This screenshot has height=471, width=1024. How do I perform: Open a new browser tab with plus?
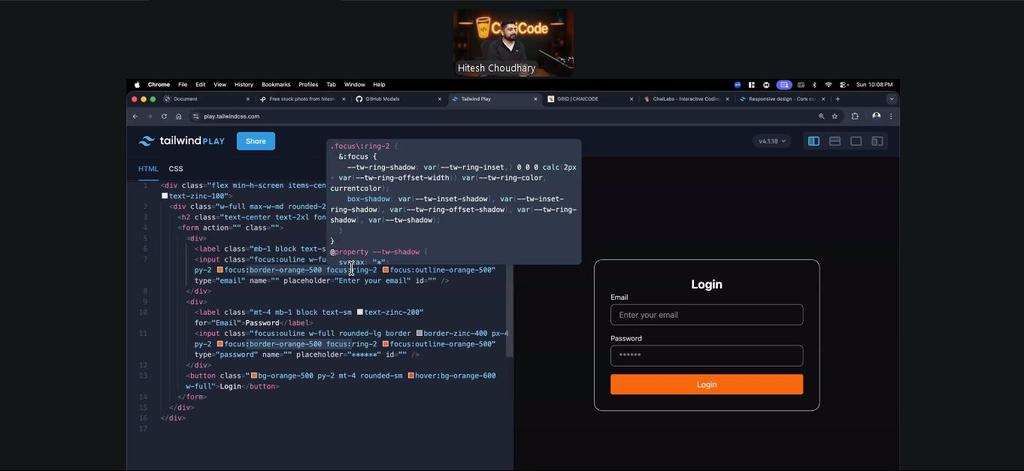click(838, 99)
